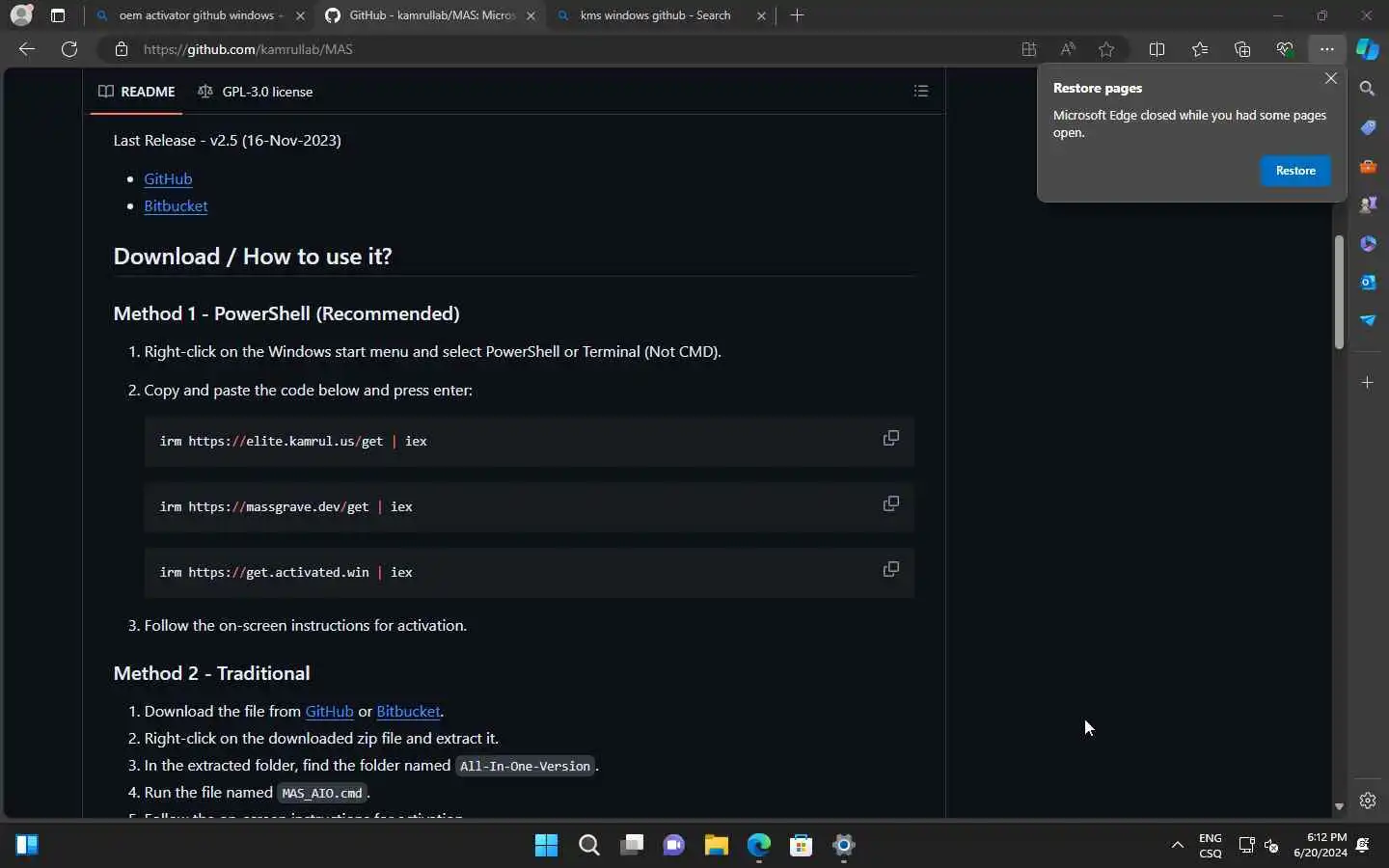Viewport: 1389px width, 868px height.
Task: Open the app available icon in address bar
Action: (x=1029, y=49)
